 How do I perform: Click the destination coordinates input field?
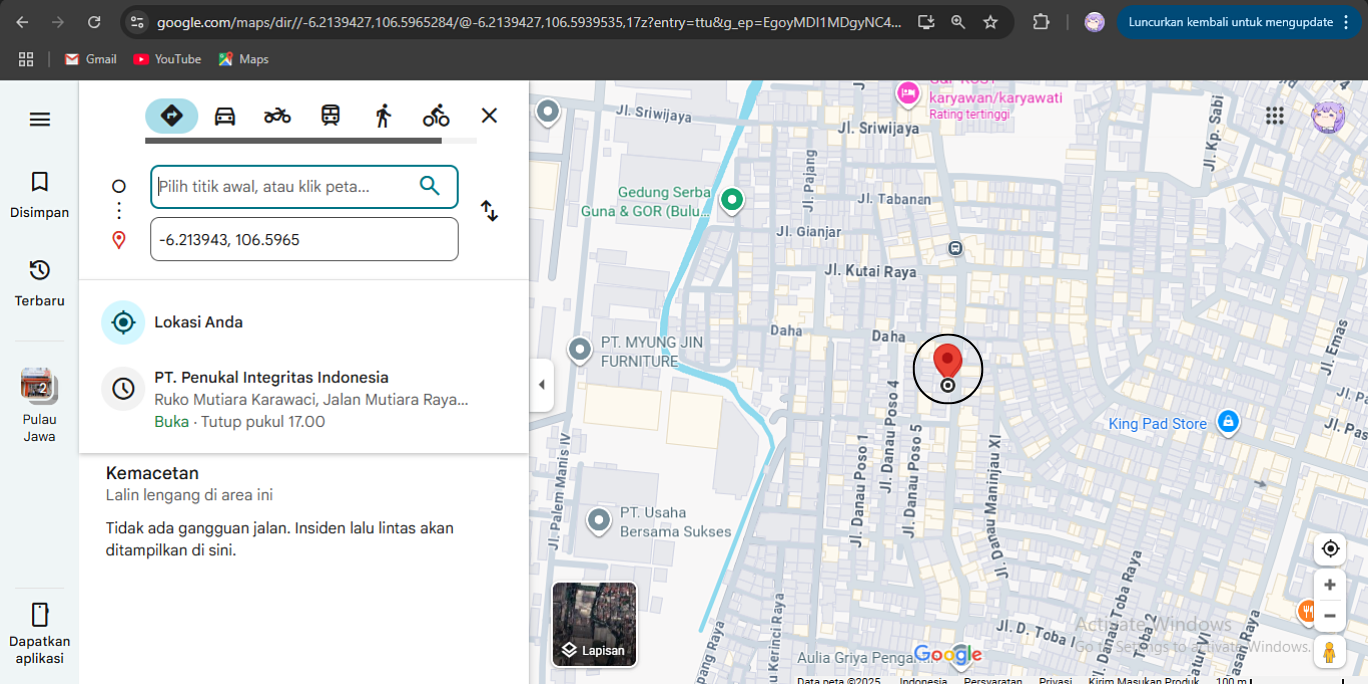pyautogui.click(x=304, y=239)
